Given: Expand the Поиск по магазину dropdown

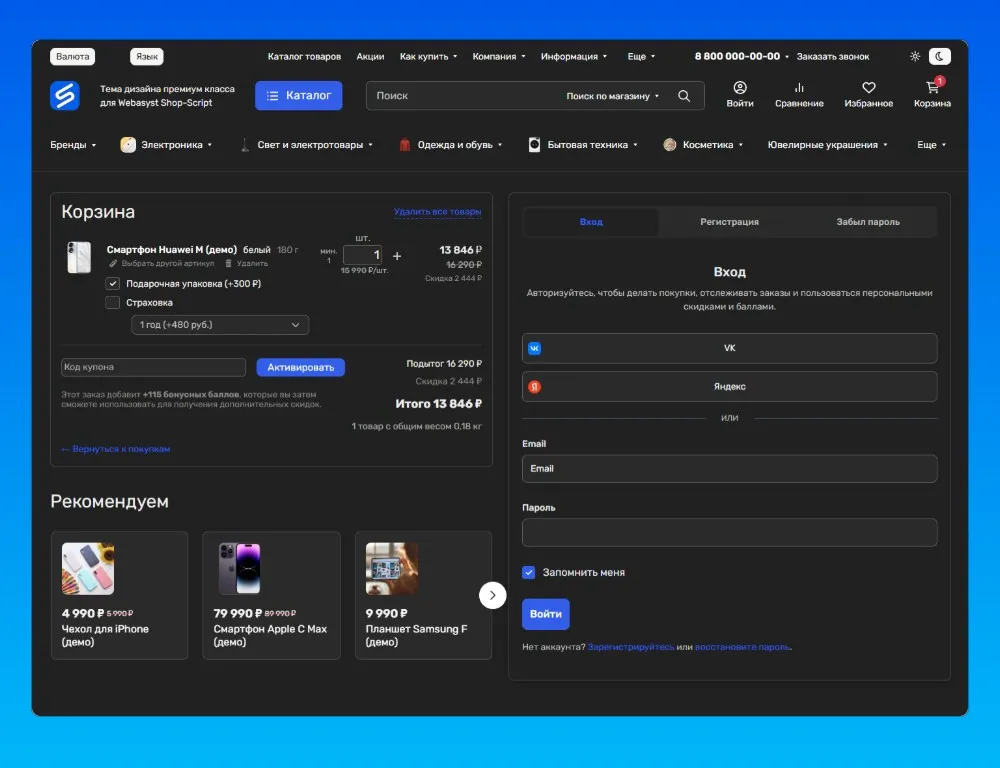Looking at the screenshot, I should coord(613,96).
